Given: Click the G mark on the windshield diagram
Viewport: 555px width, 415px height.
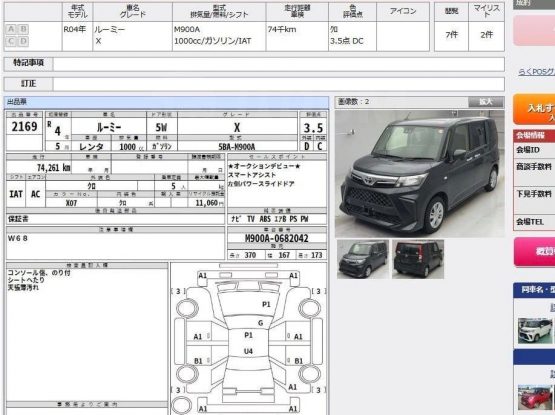Looking at the screenshot, I should click(x=261, y=323).
